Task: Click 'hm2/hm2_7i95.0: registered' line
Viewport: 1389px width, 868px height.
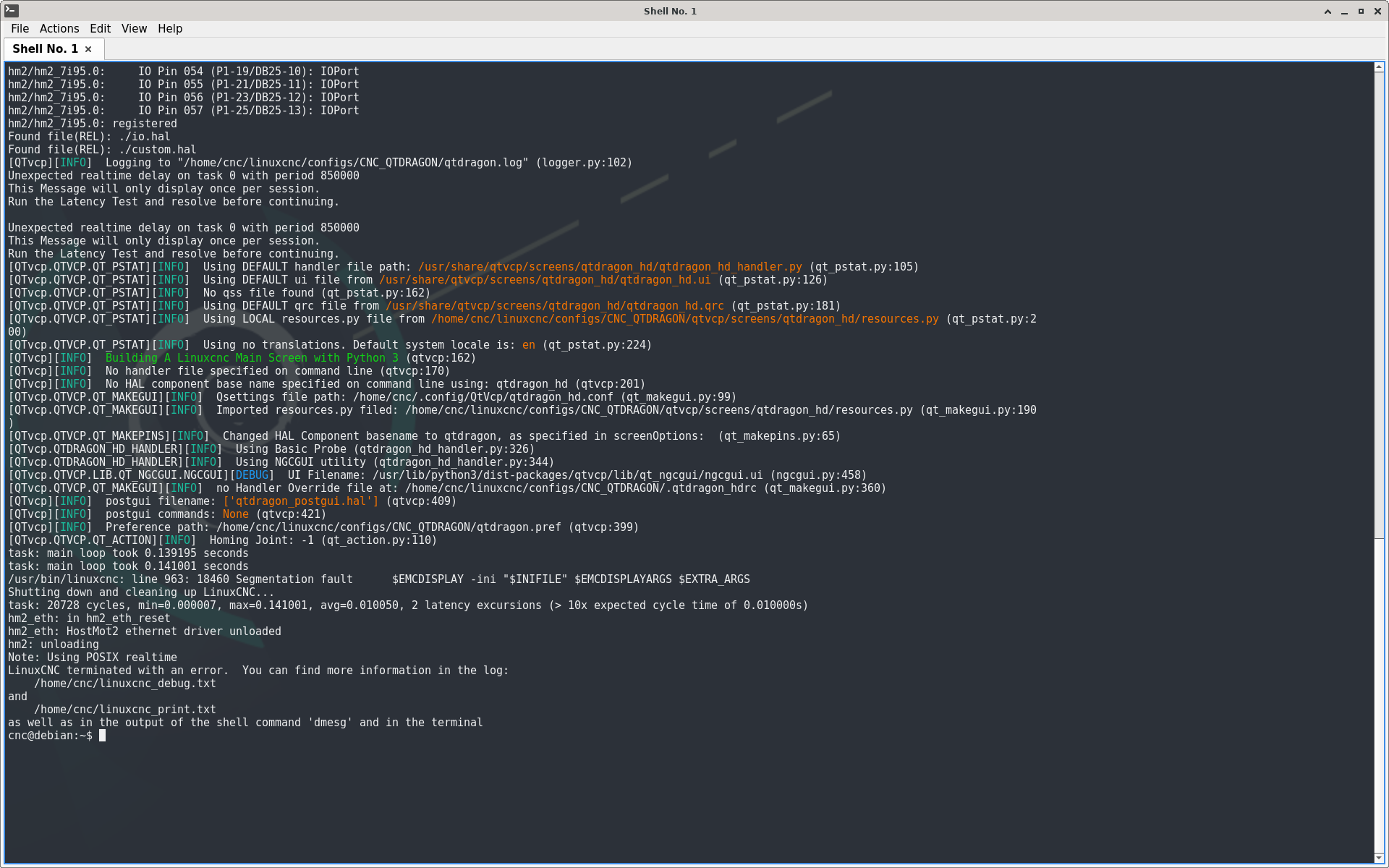Action: click(93, 124)
